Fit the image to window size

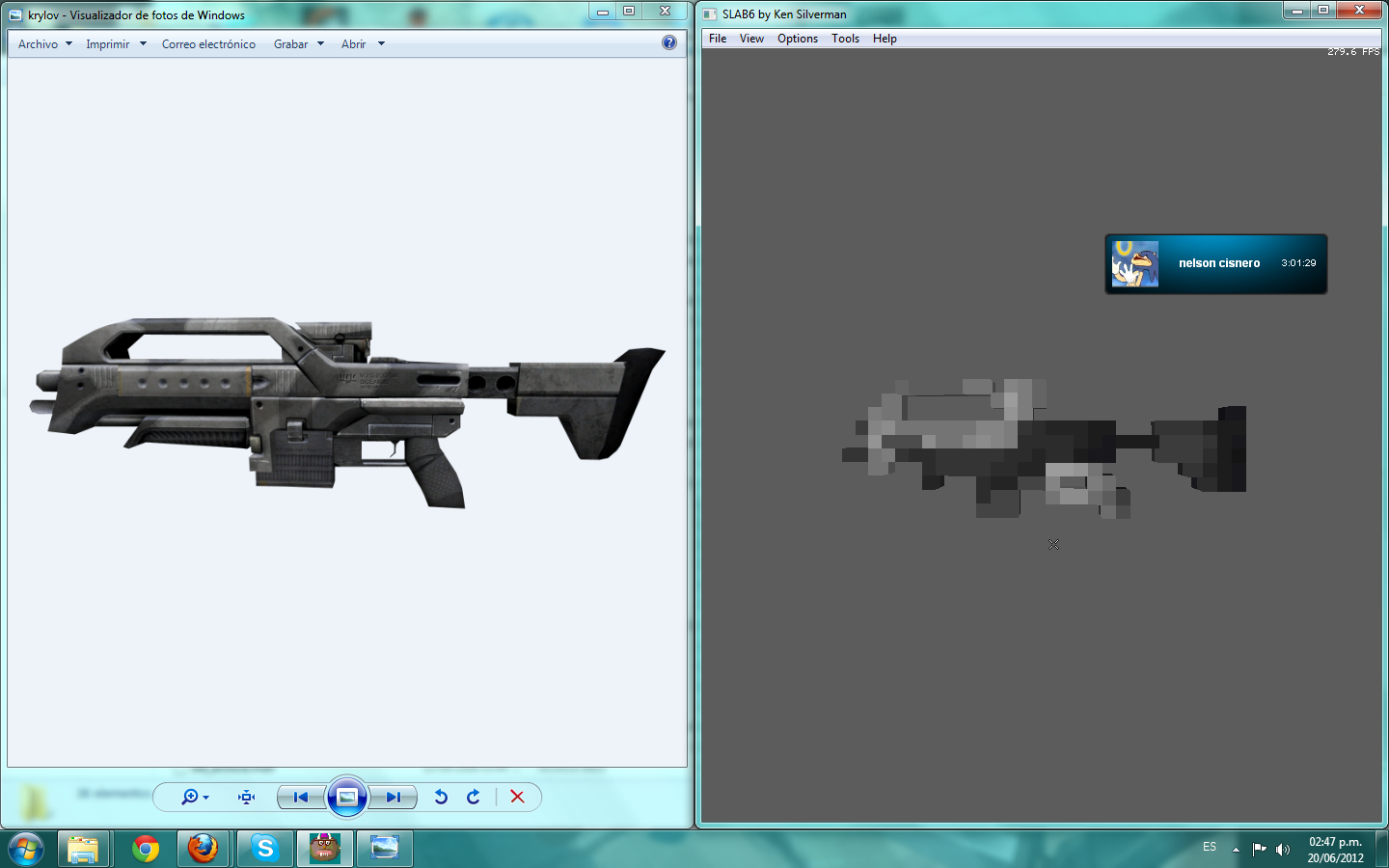point(245,797)
